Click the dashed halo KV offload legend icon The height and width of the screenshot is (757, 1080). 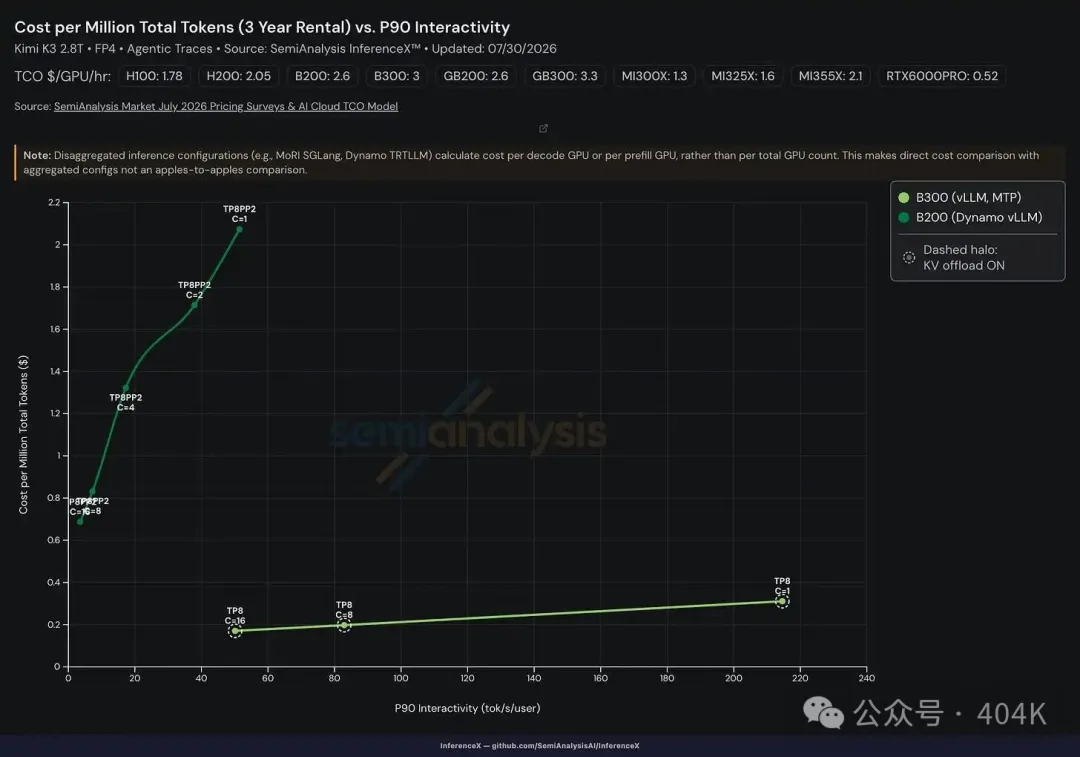click(x=909, y=258)
